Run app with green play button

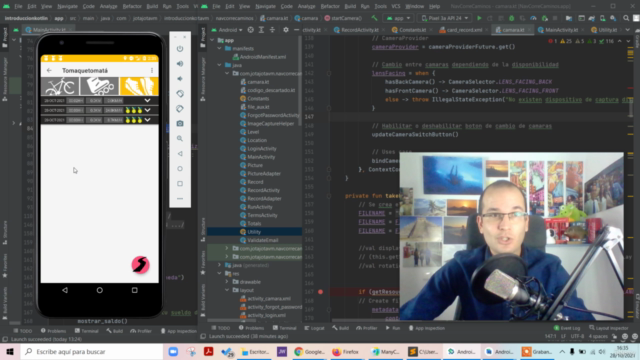coord(479,18)
